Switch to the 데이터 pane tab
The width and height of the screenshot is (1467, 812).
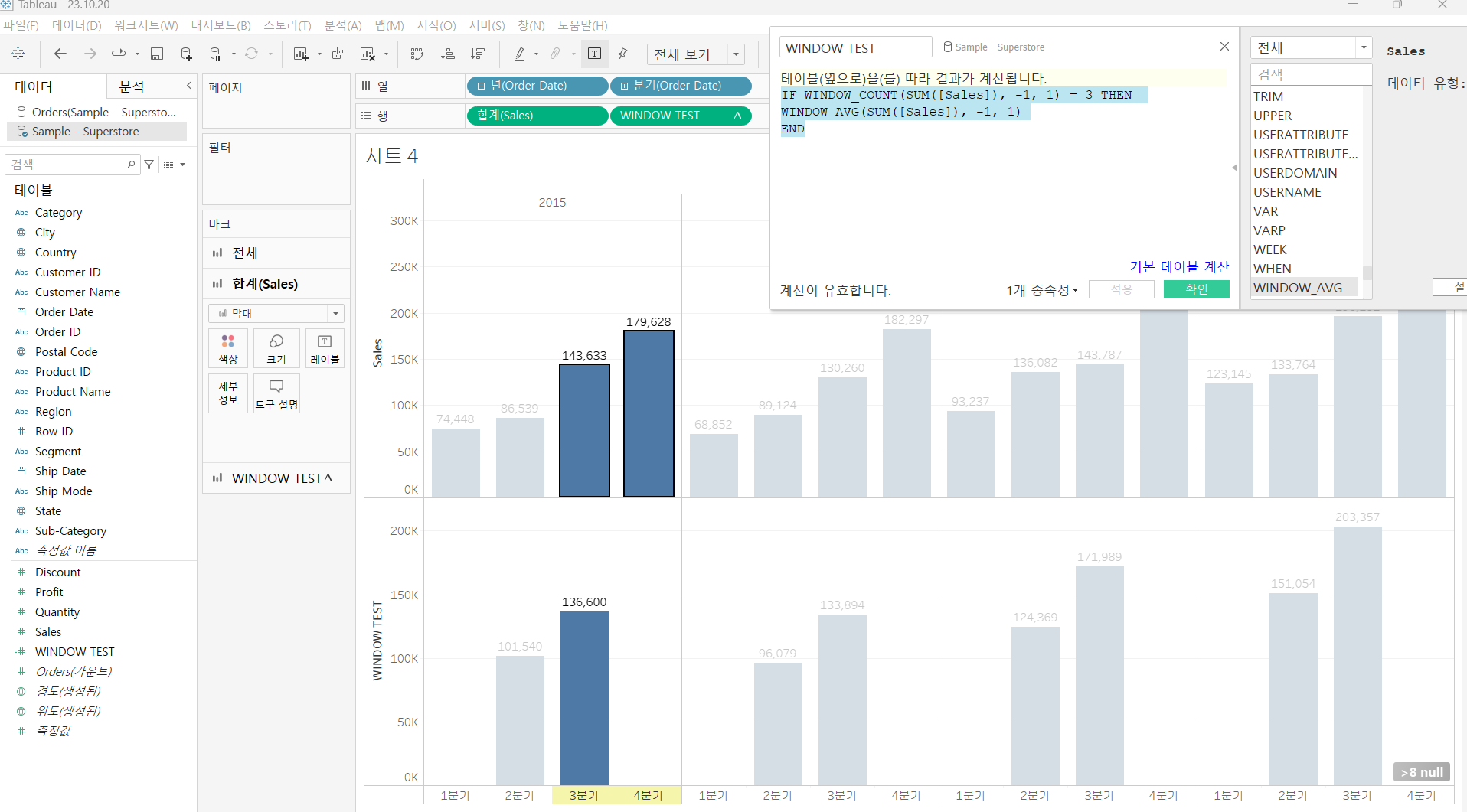click(x=34, y=86)
